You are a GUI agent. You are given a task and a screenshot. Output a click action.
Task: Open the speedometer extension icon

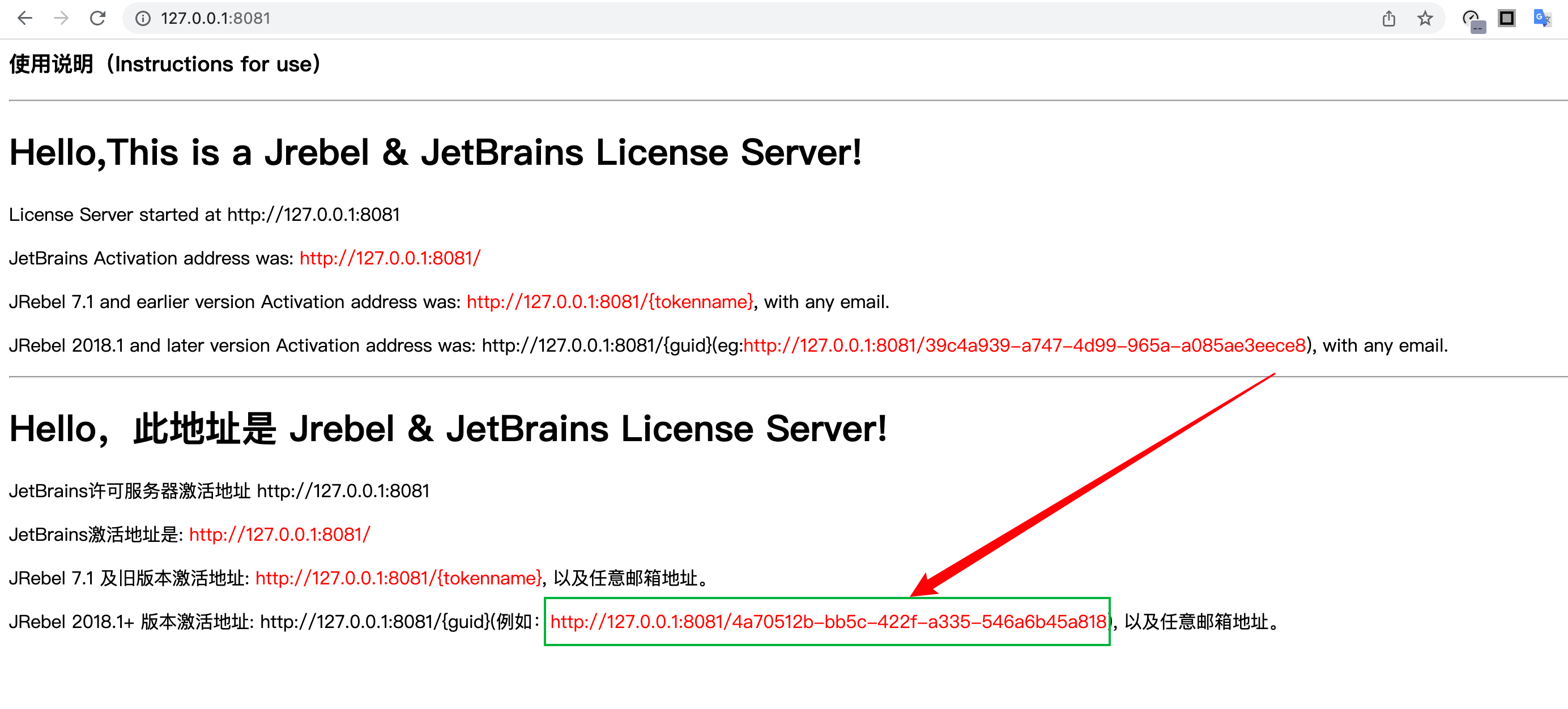[x=1472, y=19]
